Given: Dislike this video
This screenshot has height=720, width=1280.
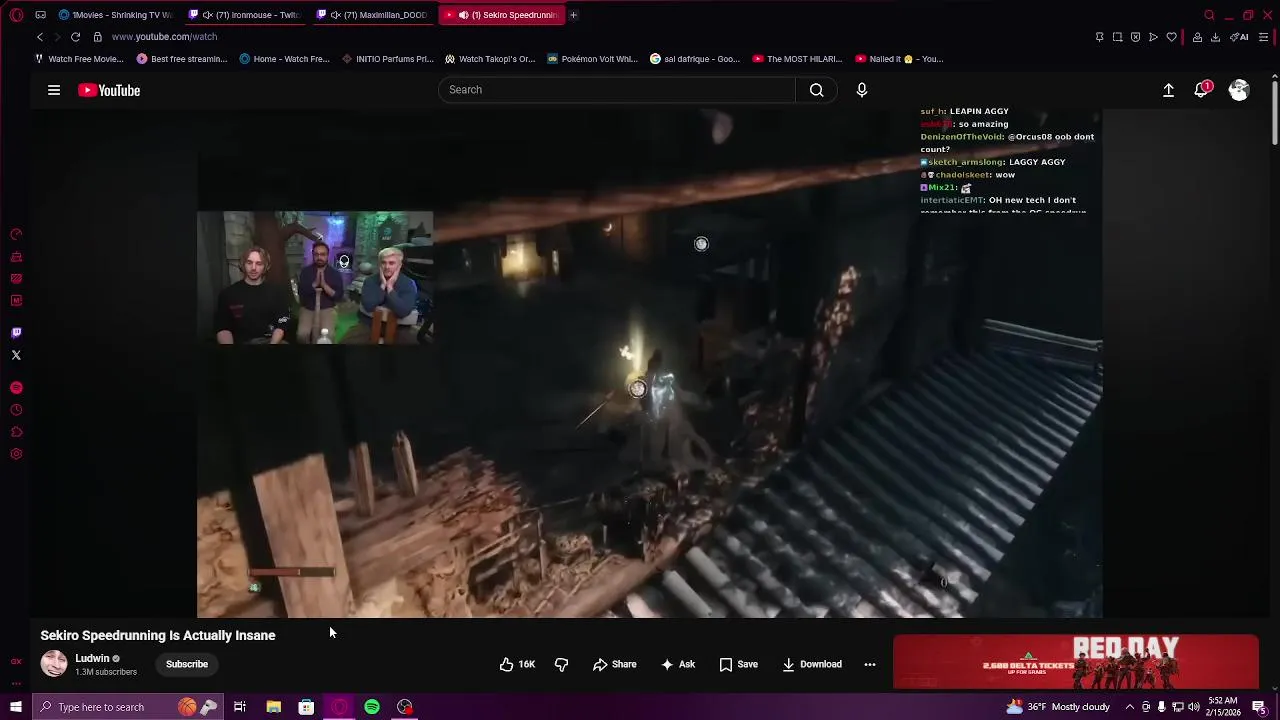Looking at the screenshot, I should pyautogui.click(x=561, y=664).
